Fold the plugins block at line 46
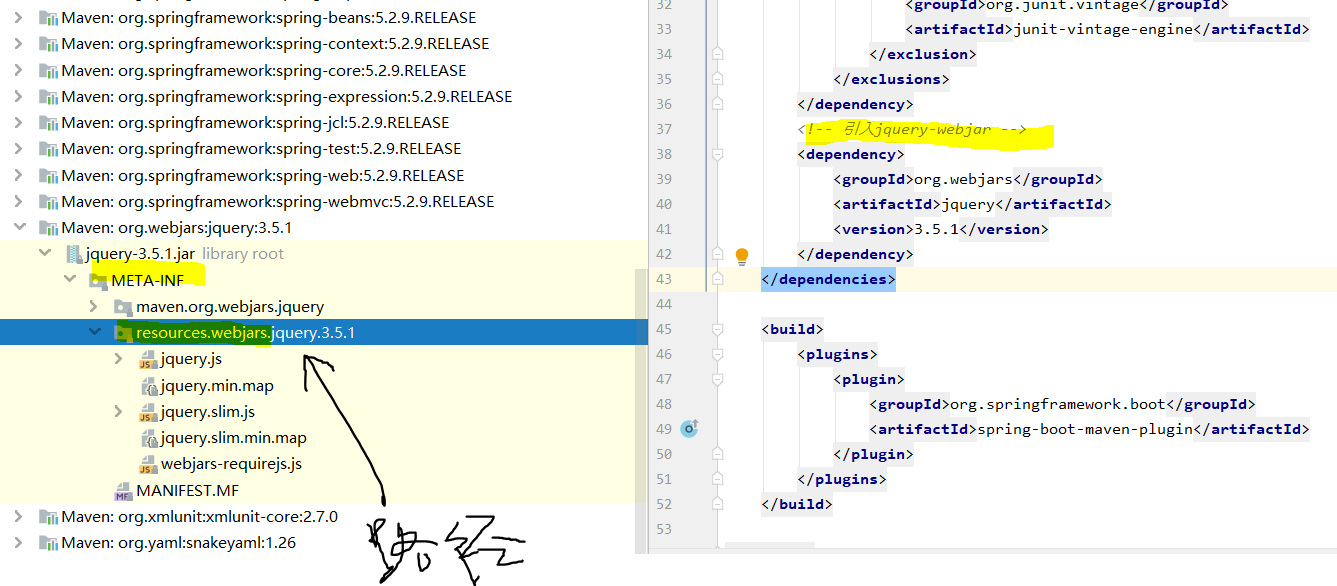Image resolution: width=1337 pixels, height=586 pixels. (x=717, y=354)
